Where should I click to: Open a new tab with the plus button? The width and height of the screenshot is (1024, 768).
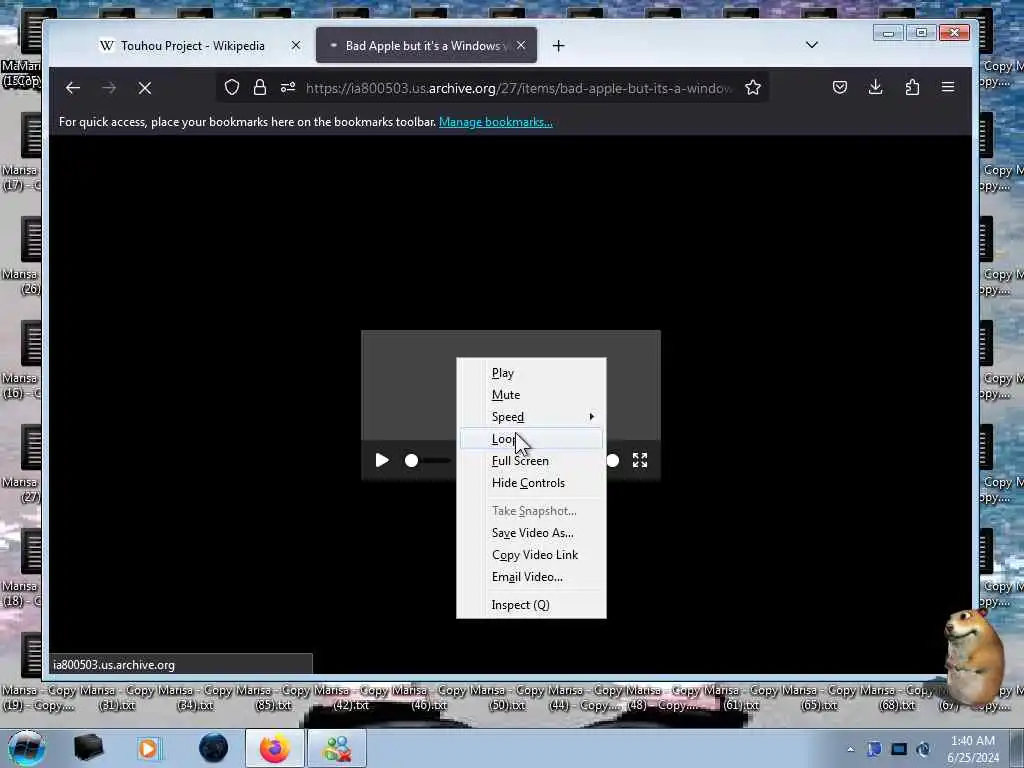click(558, 46)
